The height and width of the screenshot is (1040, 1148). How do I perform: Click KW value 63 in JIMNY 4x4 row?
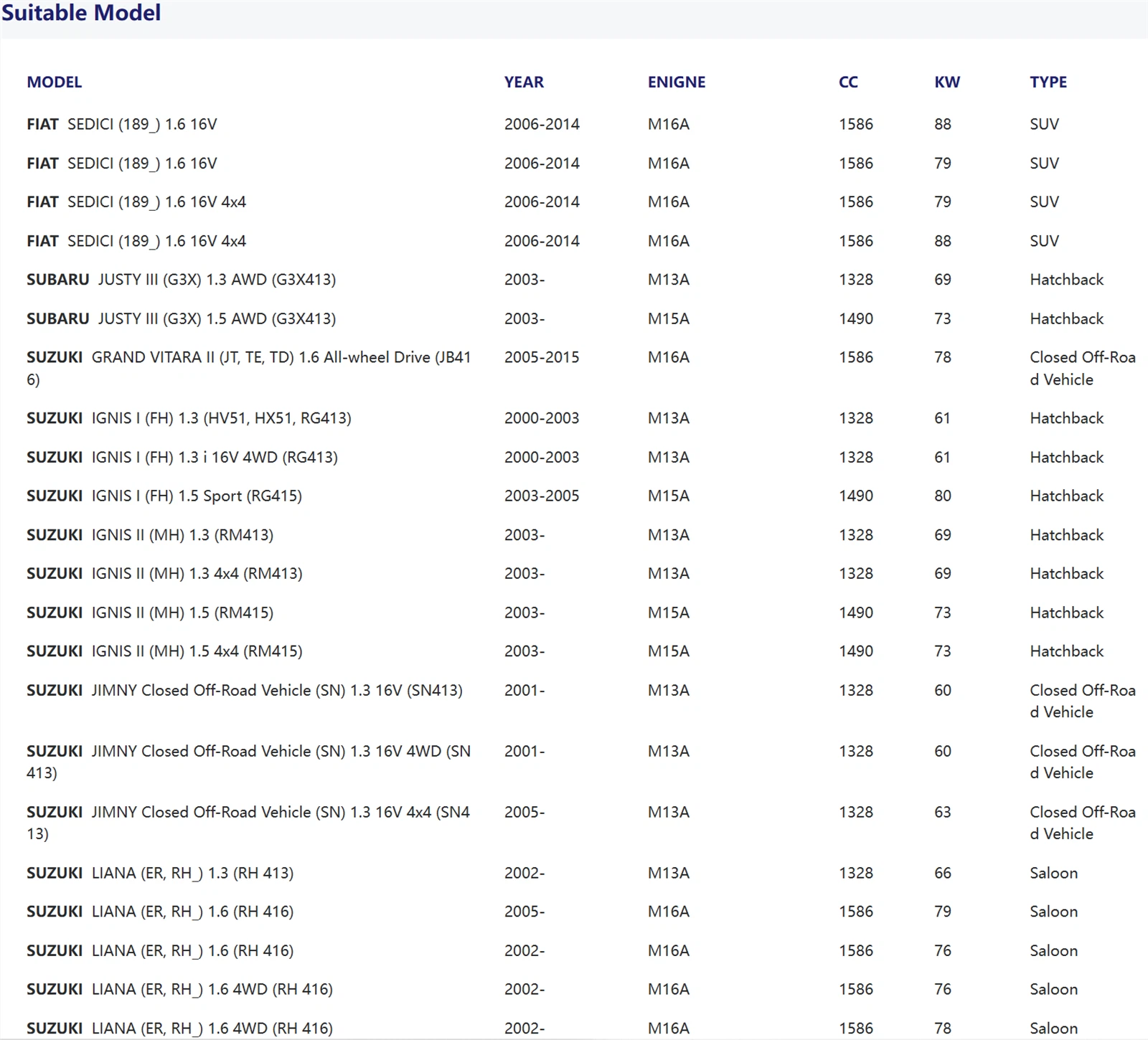pyautogui.click(x=943, y=812)
